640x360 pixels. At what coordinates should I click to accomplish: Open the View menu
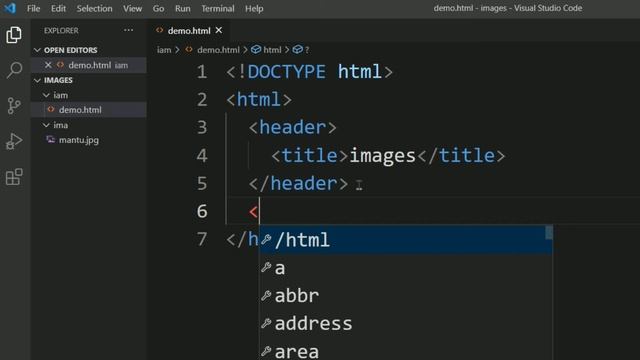133,8
